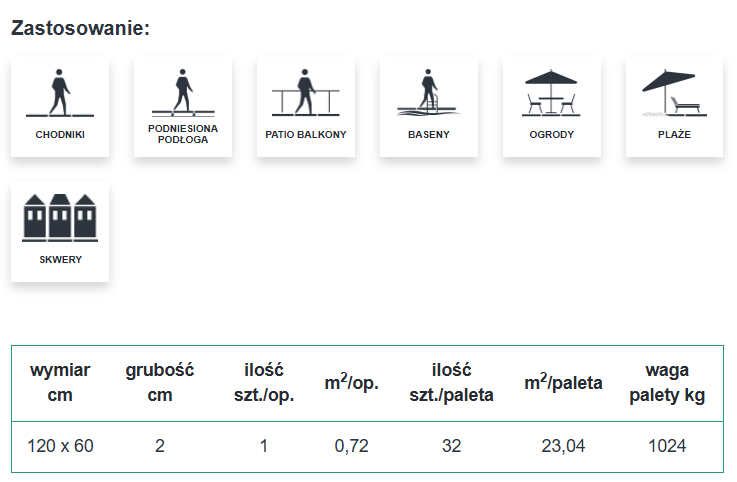737x482 pixels.
Task: Click the CHODNIKI label text
Action: pyautogui.click(x=60, y=134)
